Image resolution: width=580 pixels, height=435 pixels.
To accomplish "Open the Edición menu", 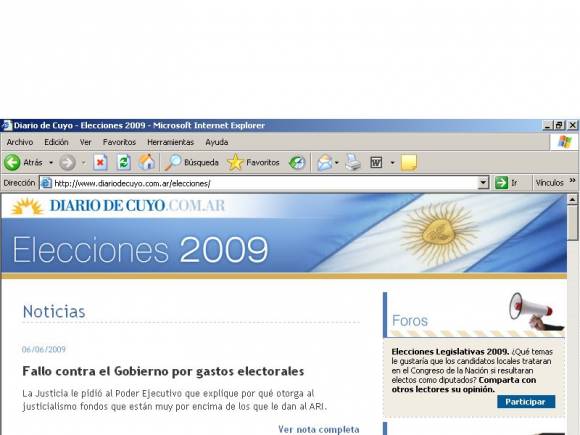I will 56,142.
